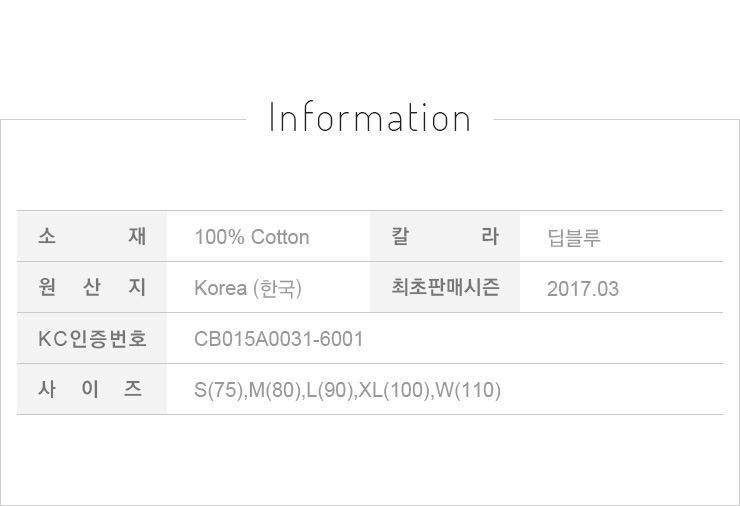
Task: Select the 소재 material label cell
Action: pyautogui.click(x=92, y=237)
